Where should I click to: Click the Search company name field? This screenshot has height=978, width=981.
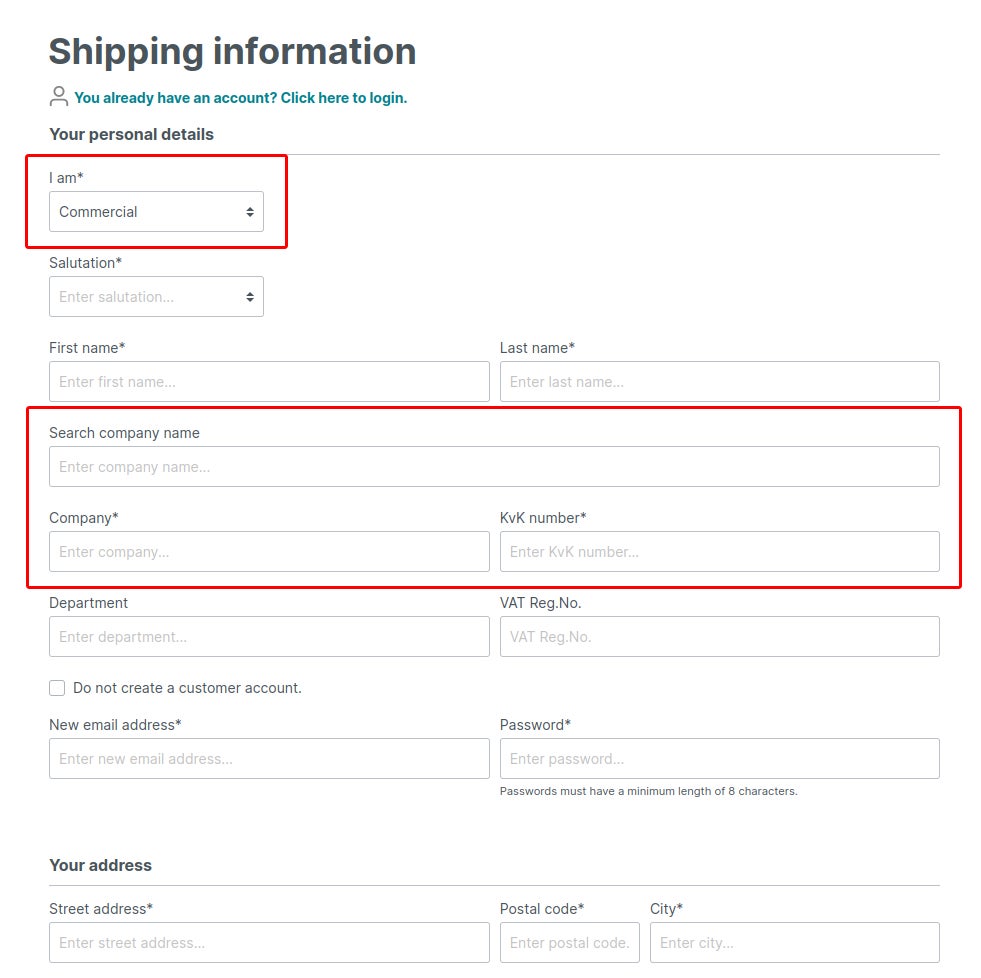pos(494,467)
